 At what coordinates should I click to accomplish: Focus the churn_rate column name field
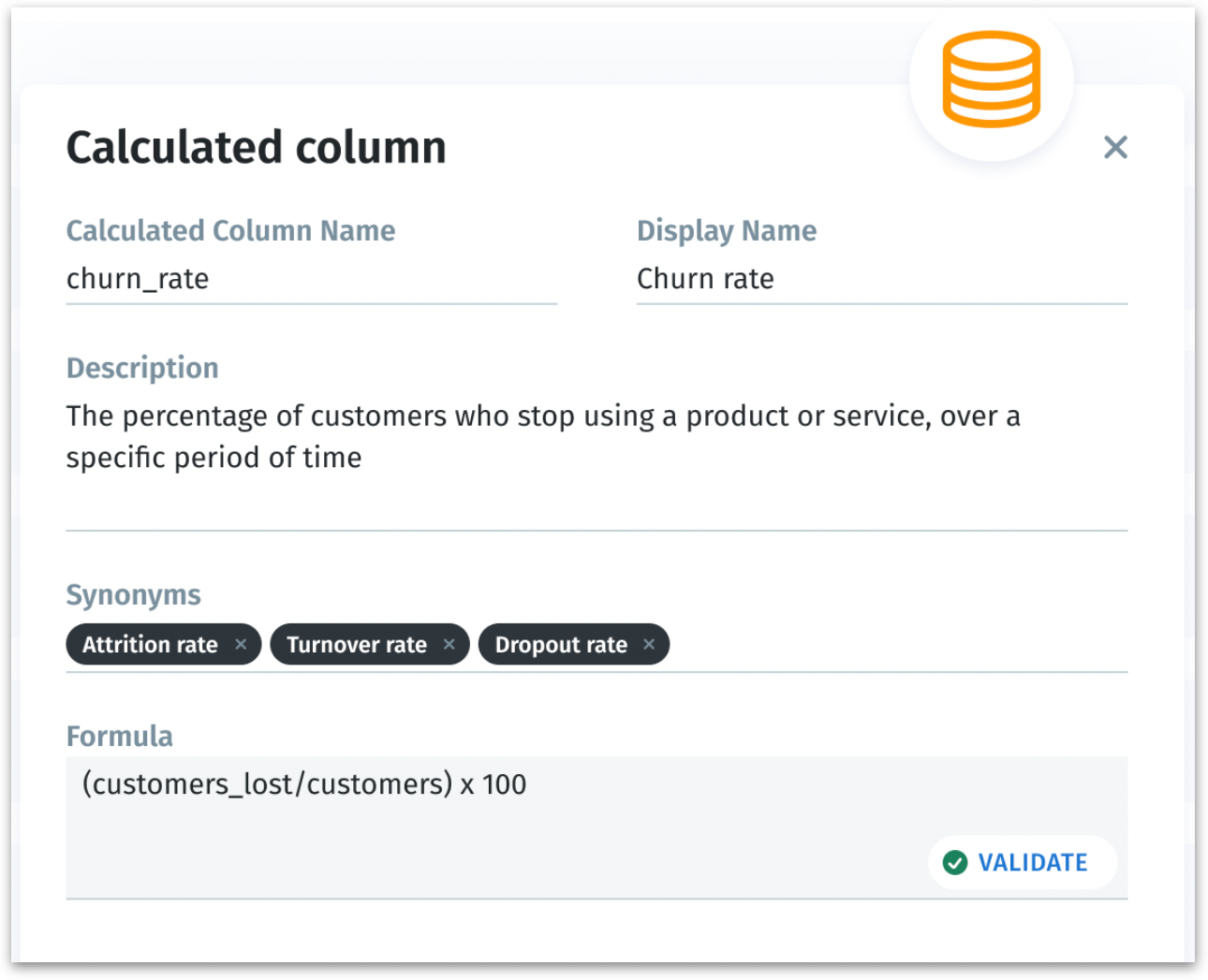click(309, 279)
